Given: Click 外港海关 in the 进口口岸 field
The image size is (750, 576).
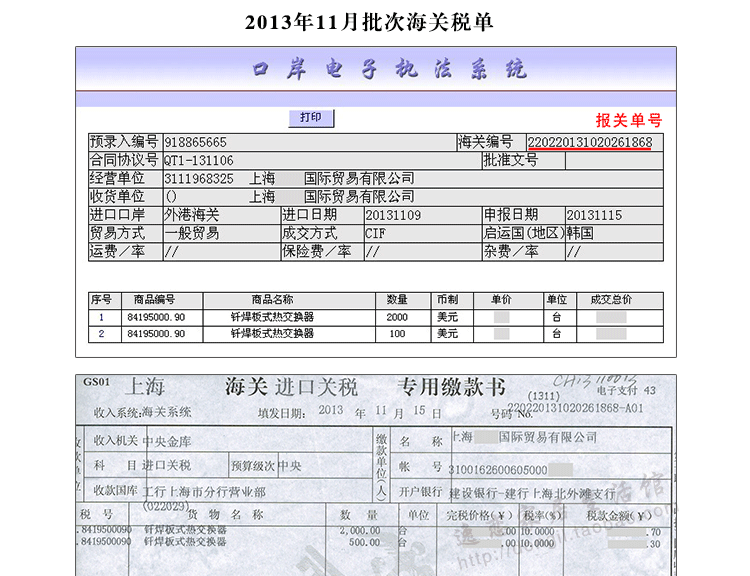Looking at the screenshot, I should click(192, 215).
